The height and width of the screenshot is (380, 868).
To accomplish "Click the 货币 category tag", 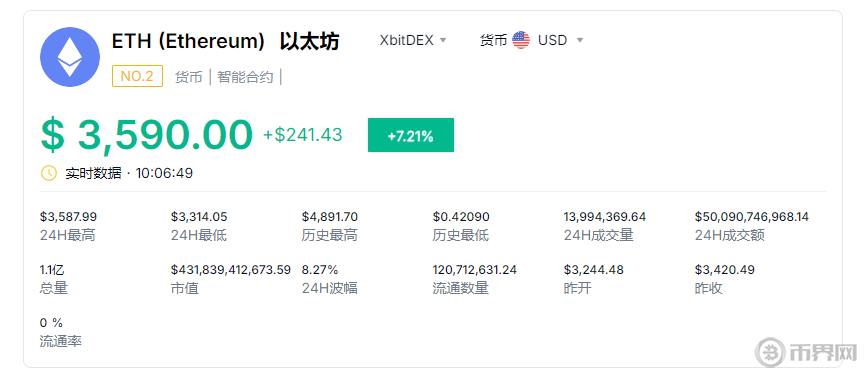I will tap(188, 77).
